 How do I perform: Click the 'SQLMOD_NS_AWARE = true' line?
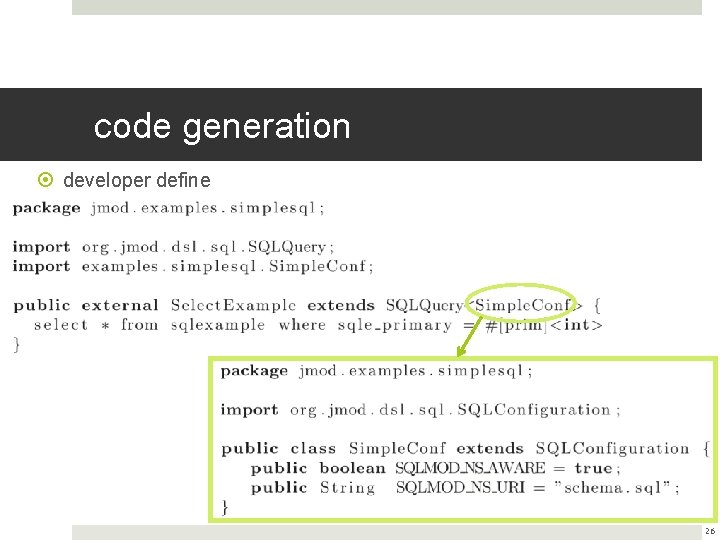coord(435,468)
